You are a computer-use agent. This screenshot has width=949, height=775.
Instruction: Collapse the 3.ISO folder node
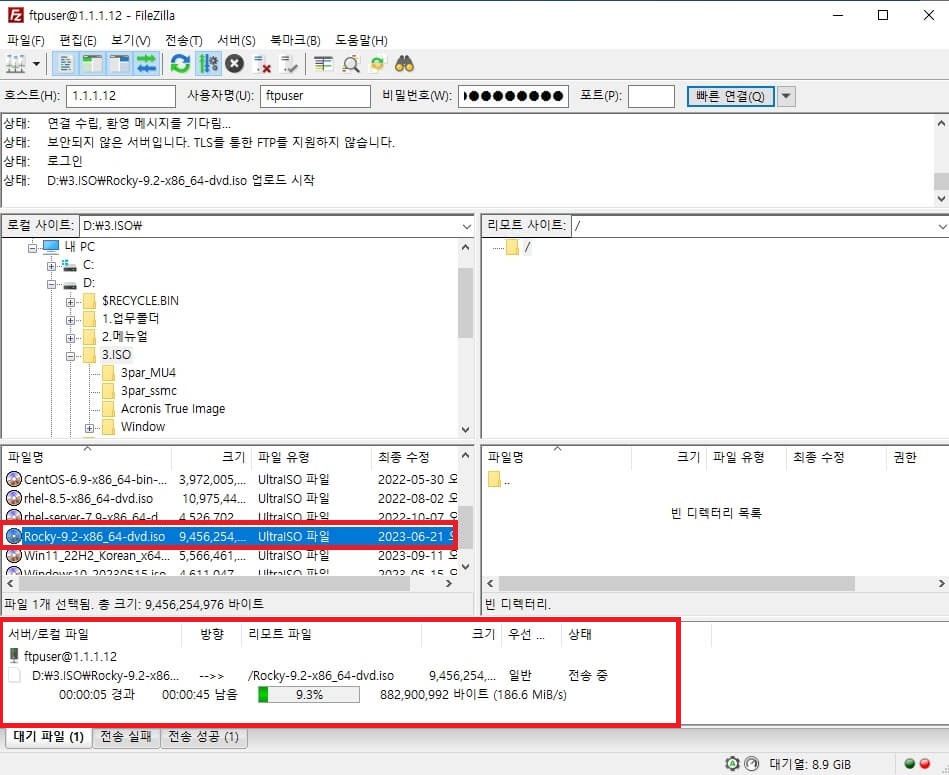click(x=71, y=356)
